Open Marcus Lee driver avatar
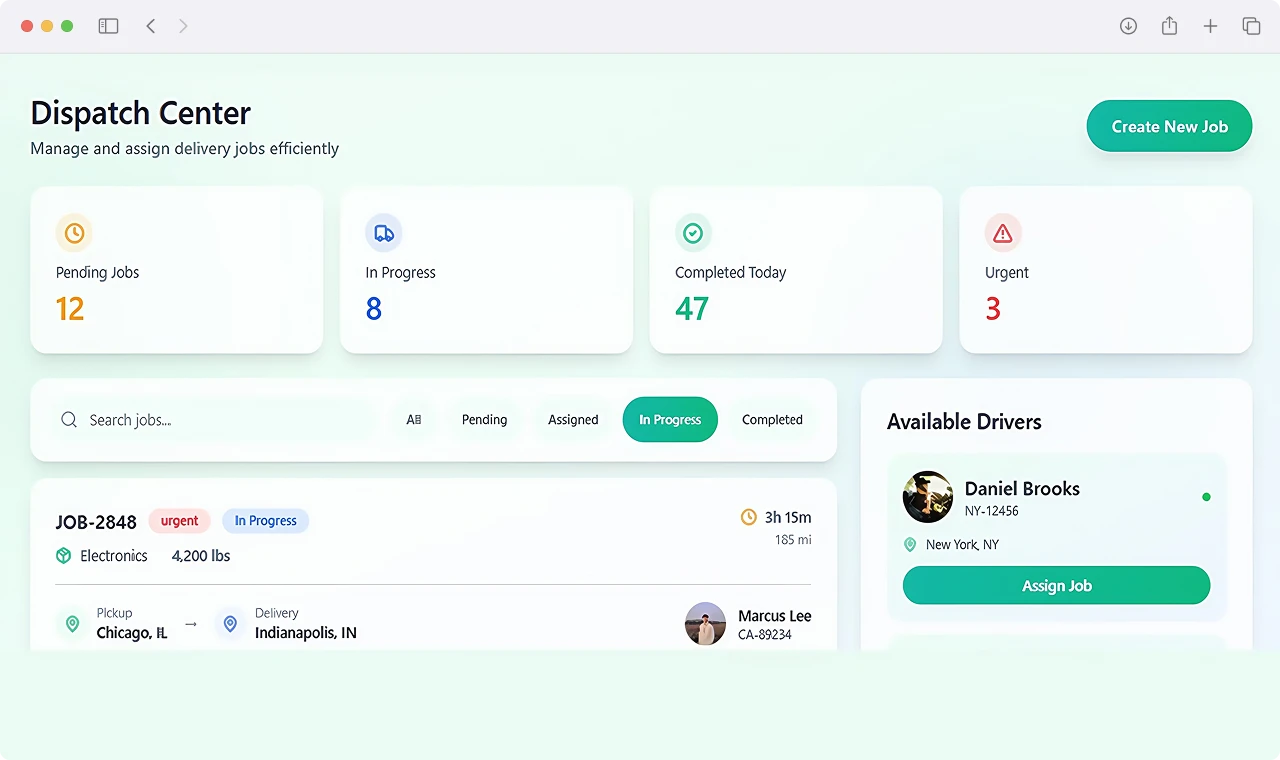The height and width of the screenshot is (760, 1280). point(705,624)
